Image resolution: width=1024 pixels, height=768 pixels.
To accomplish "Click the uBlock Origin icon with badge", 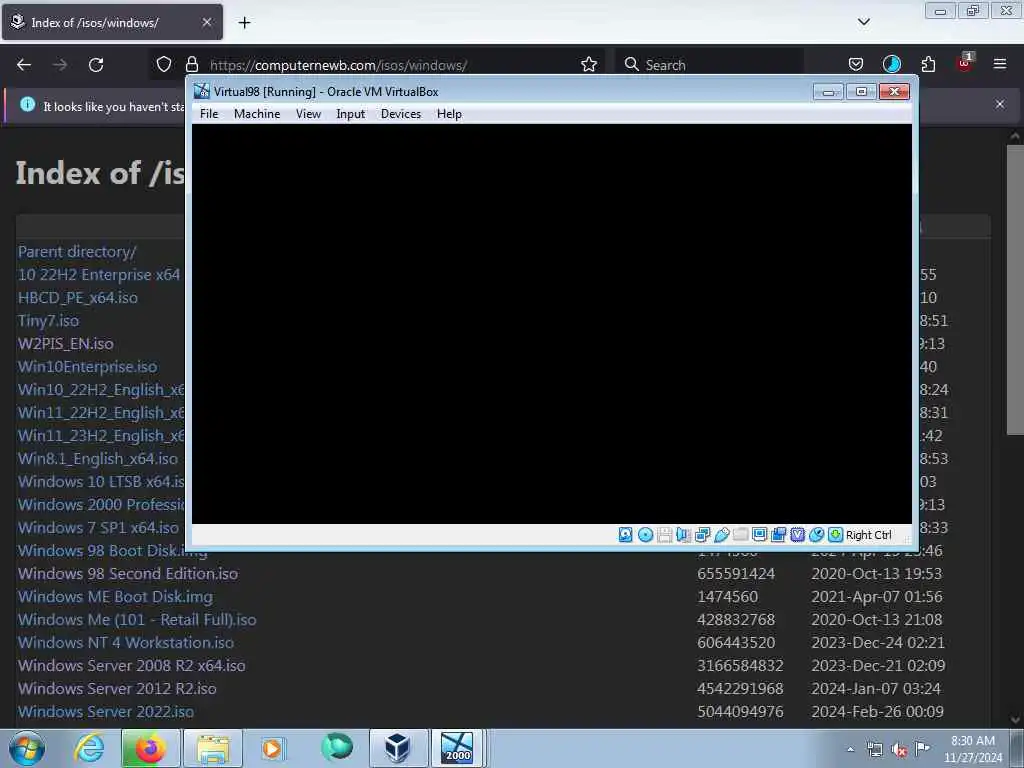I will tap(965, 63).
